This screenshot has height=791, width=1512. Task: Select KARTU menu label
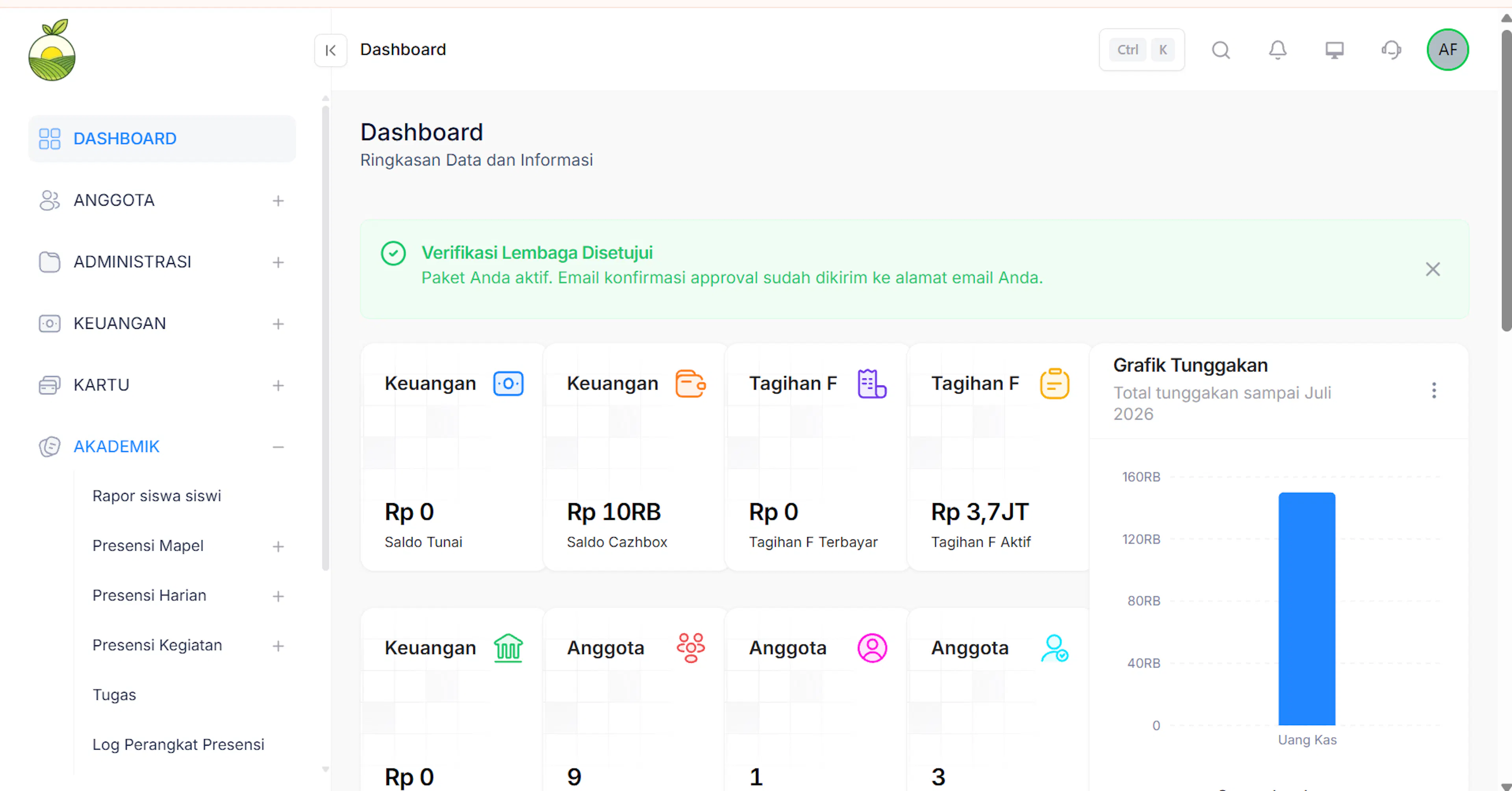coord(101,385)
